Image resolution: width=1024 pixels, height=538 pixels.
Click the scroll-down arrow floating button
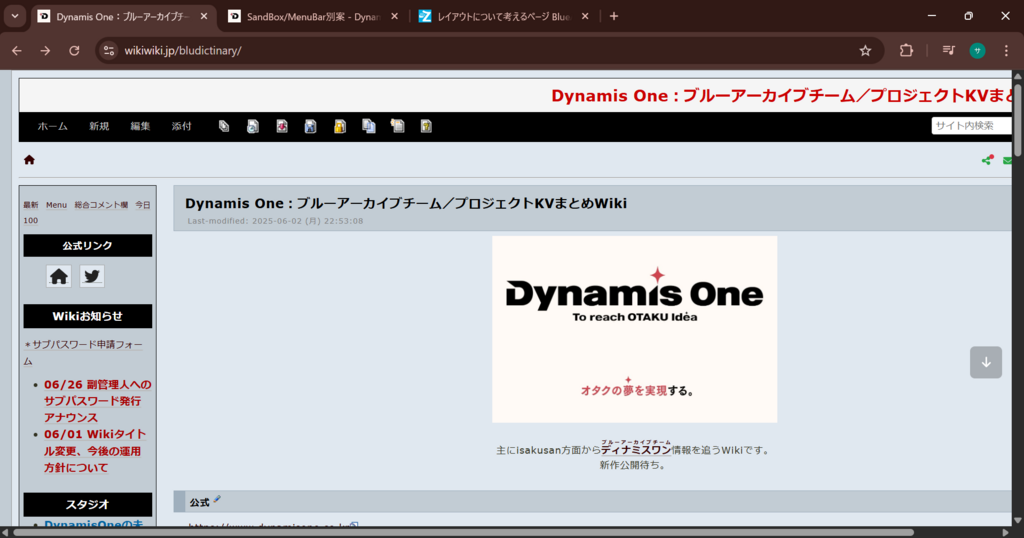click(x=986, y=362)
